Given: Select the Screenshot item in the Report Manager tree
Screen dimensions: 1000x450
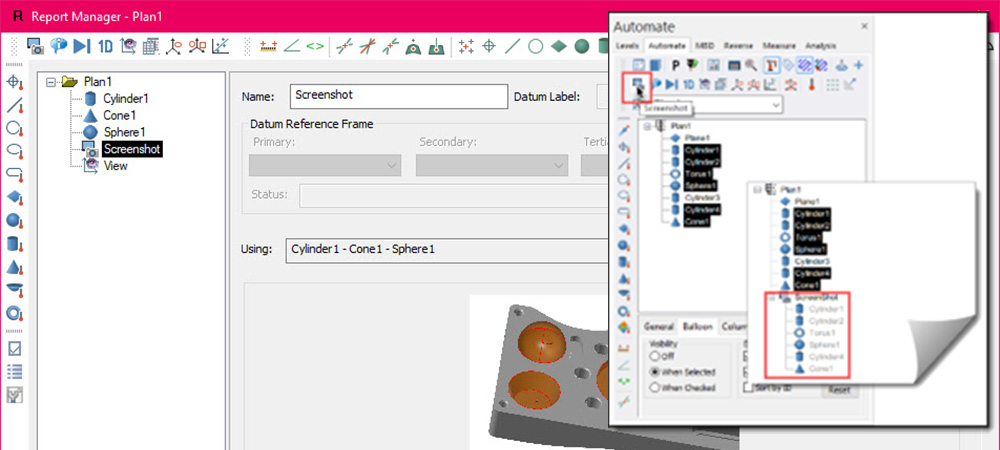Looking at the screenshot, I should [x=131, y=149].
